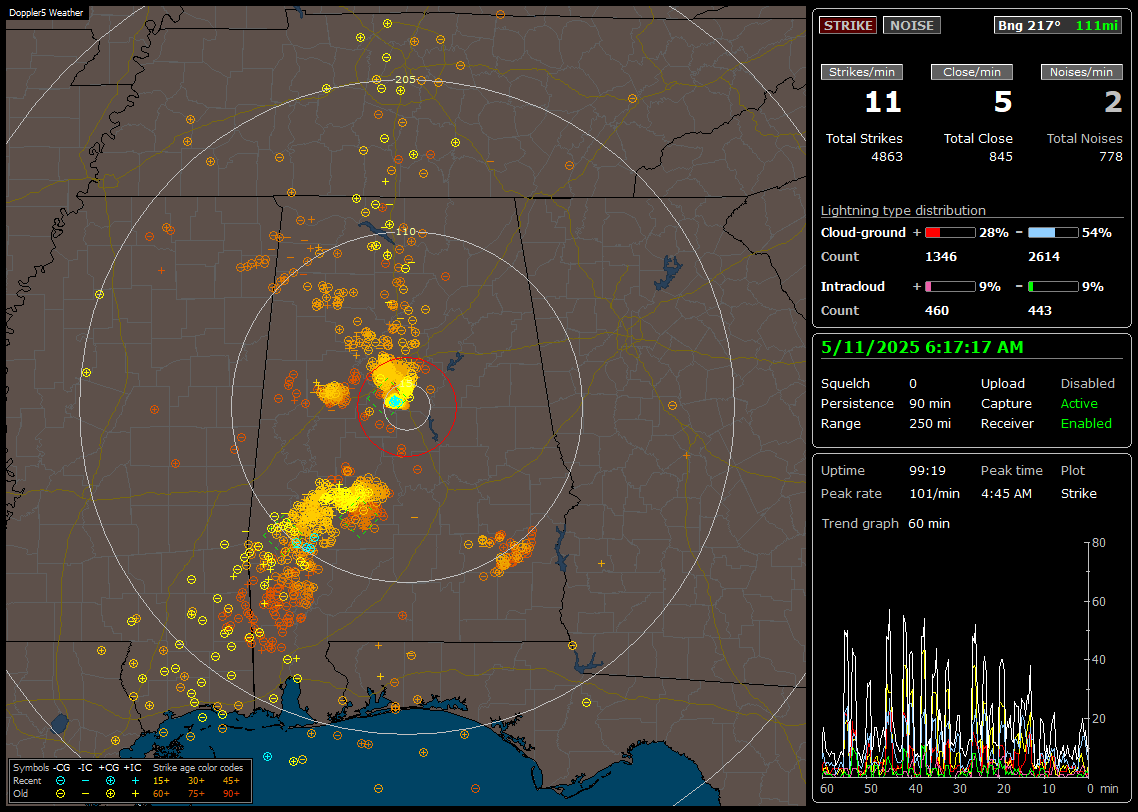This screenshot has height=812, width=1138.
Task: Click the Bng 217° 111mi bearing readout
Action: [x=1057, y=25]
